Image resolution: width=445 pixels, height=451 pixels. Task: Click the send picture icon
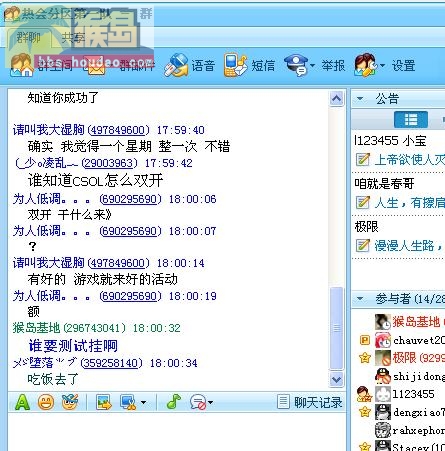click(x=104, y=402)
